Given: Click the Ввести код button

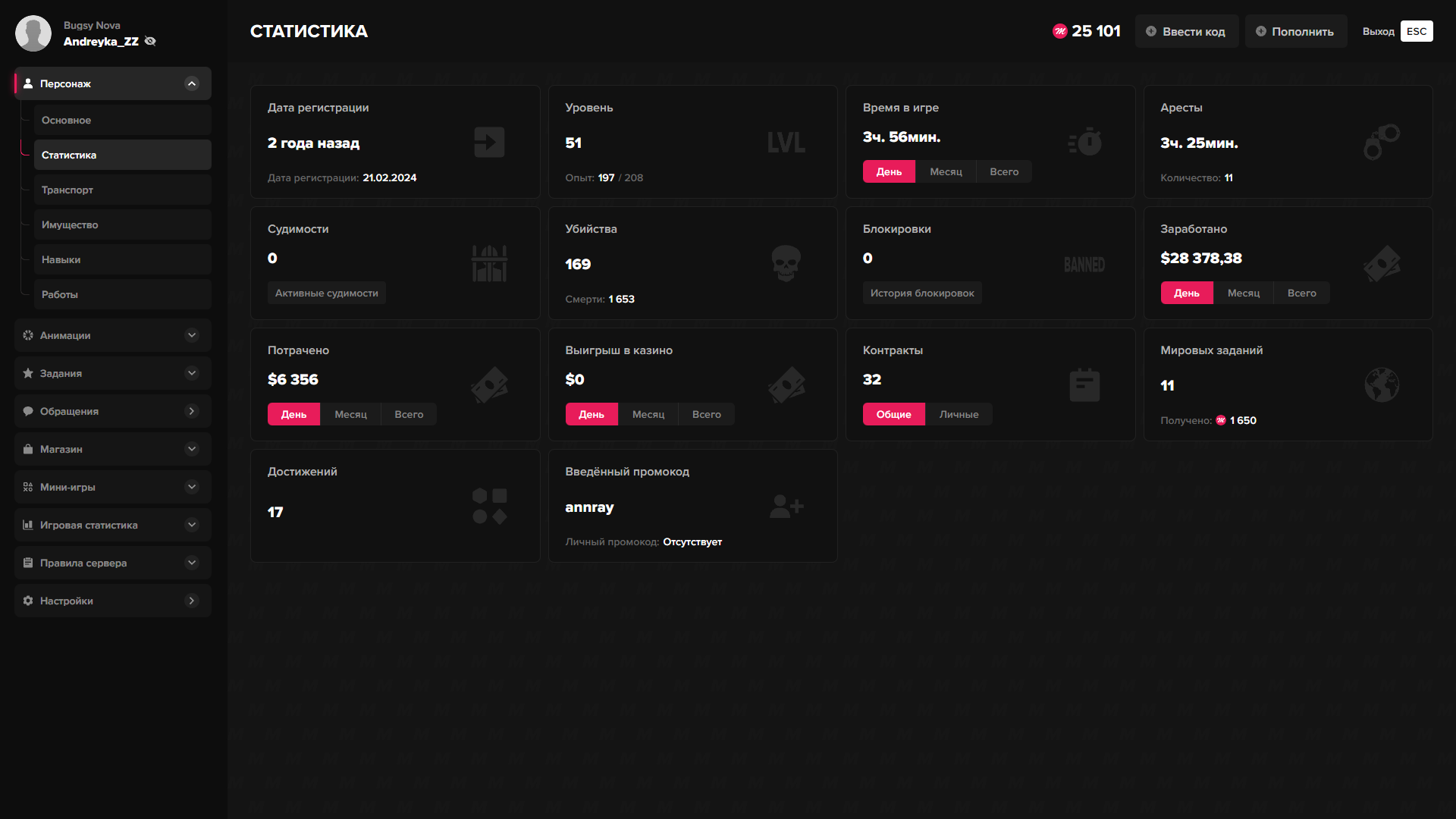Looking at the screenshot, I should click(x=1186, y=32).
